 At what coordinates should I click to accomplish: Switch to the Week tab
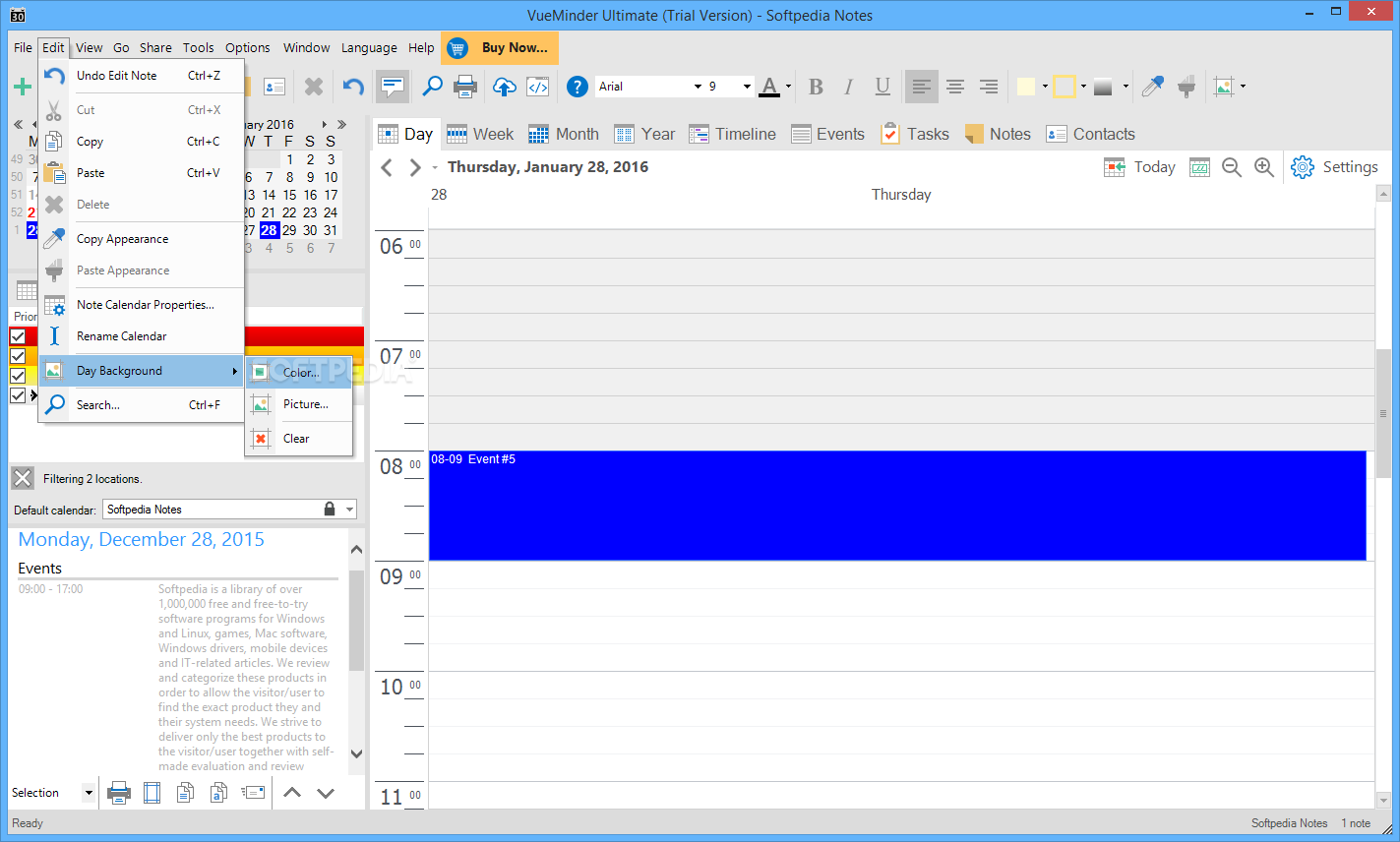pos(480,135)
